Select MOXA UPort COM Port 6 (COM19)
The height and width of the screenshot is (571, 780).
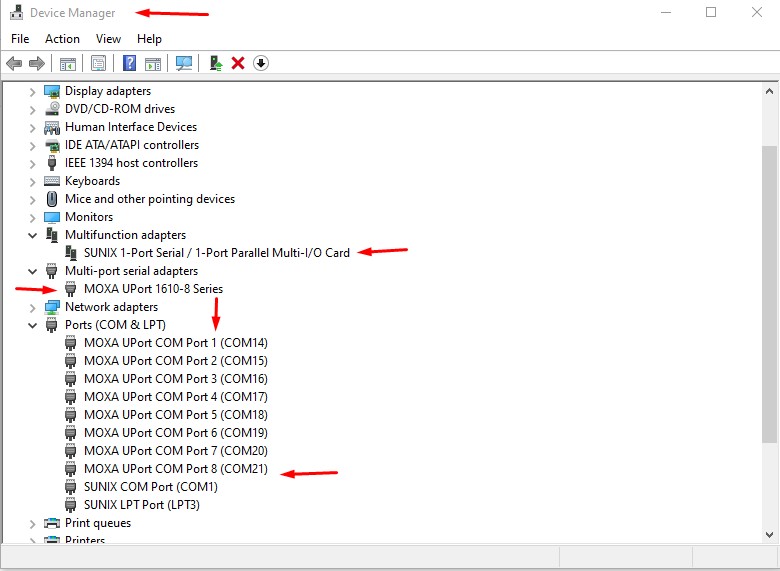176,433
